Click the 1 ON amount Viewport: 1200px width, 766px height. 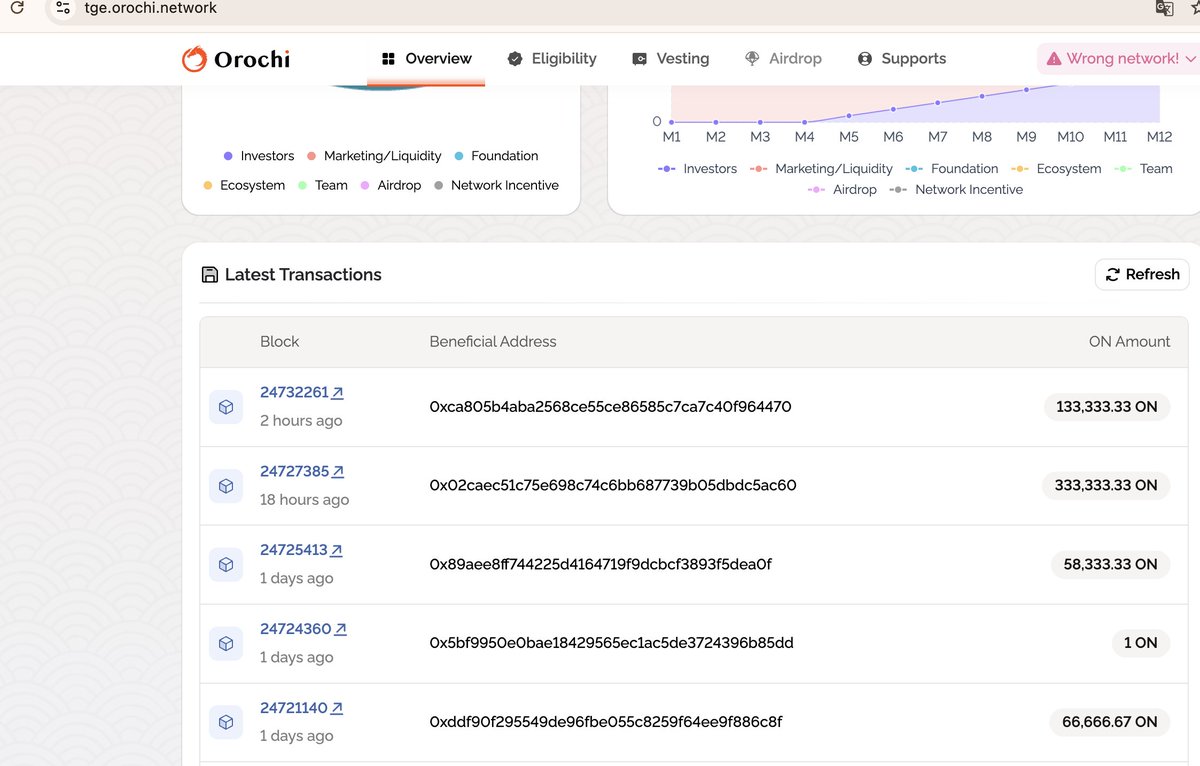click(1140, 643)
